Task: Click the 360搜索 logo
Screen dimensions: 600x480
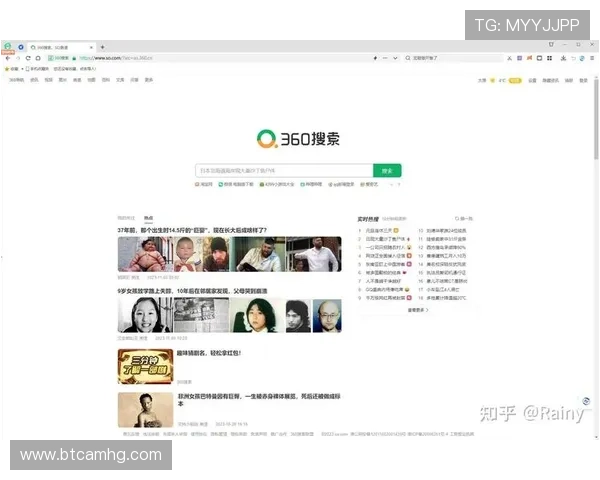Action: point(298,139)
